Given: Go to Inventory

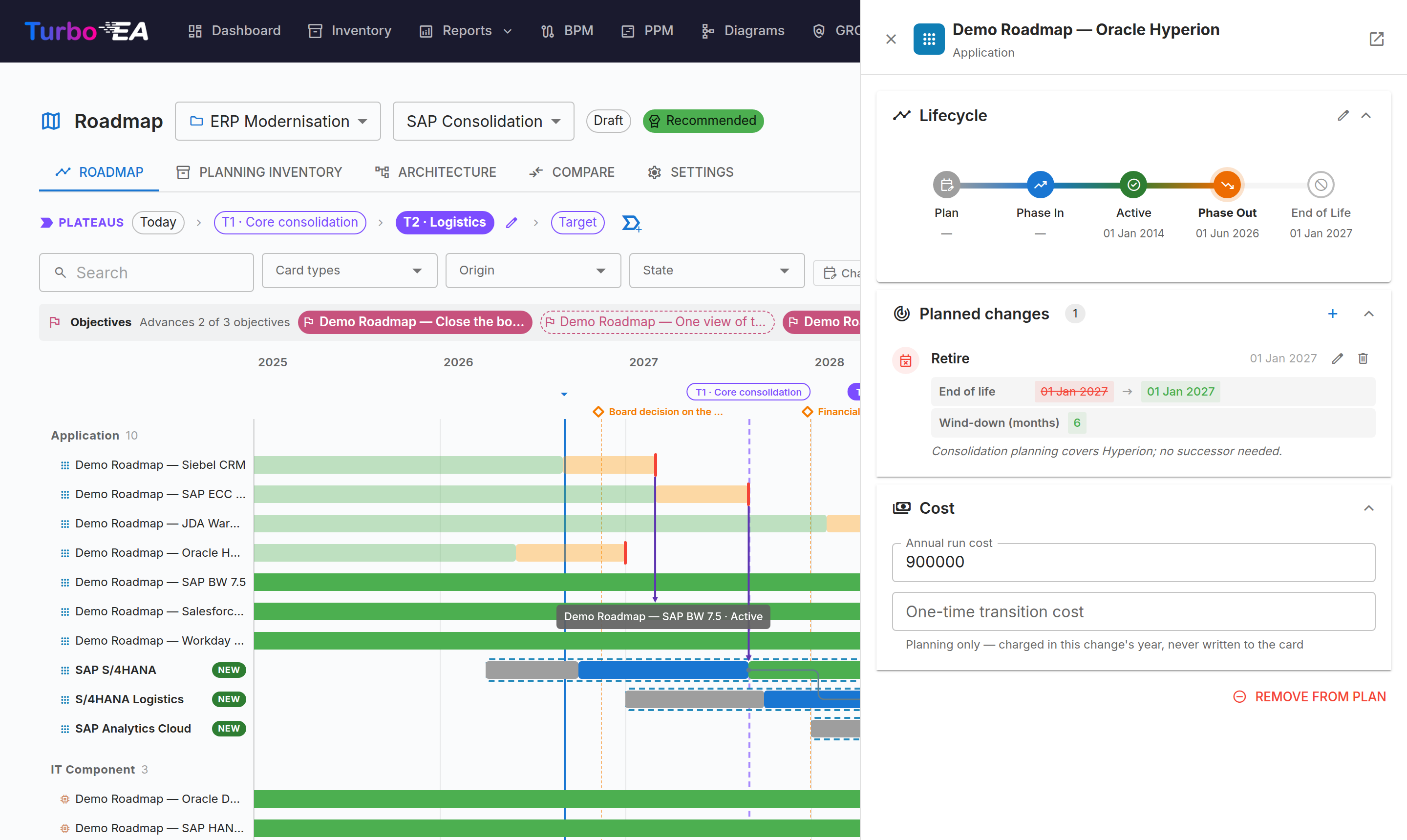Looking at the screenshot, I should pos(349,31).
